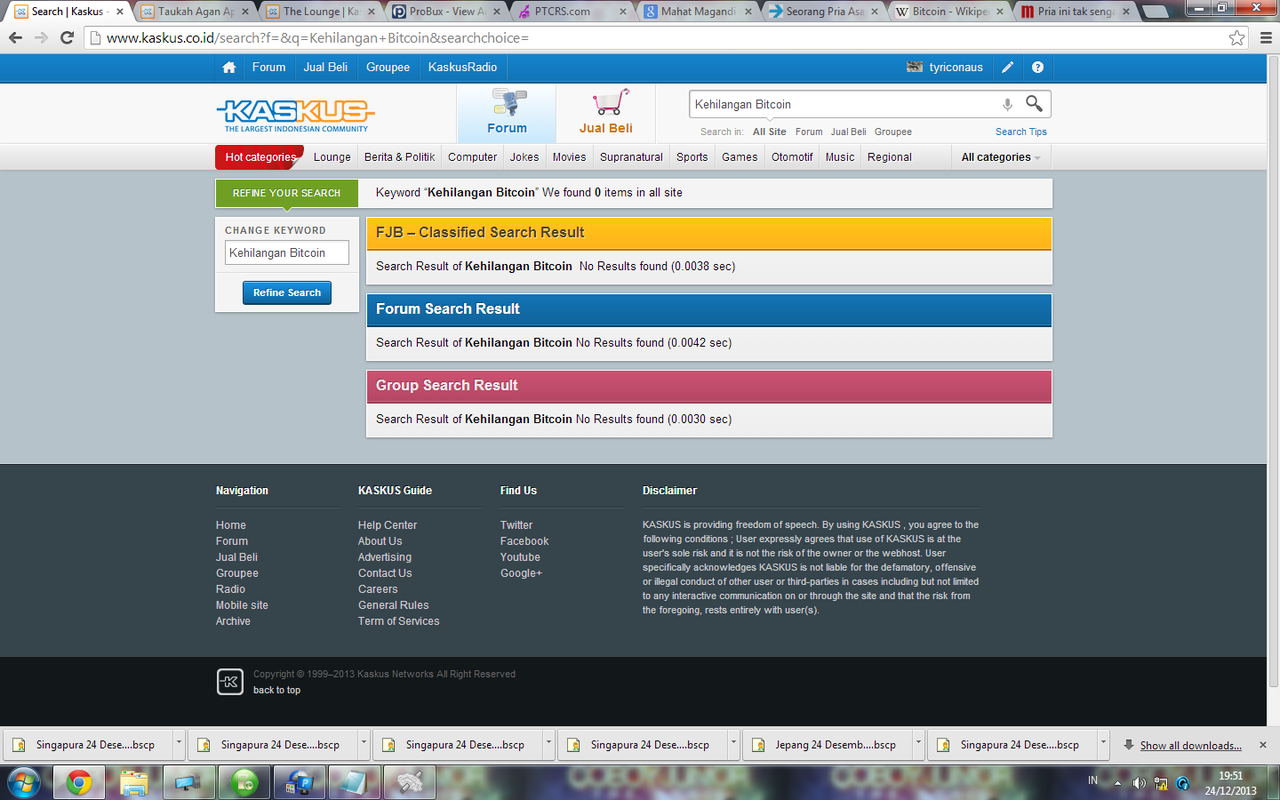Open the large Forum section tab

507,113
